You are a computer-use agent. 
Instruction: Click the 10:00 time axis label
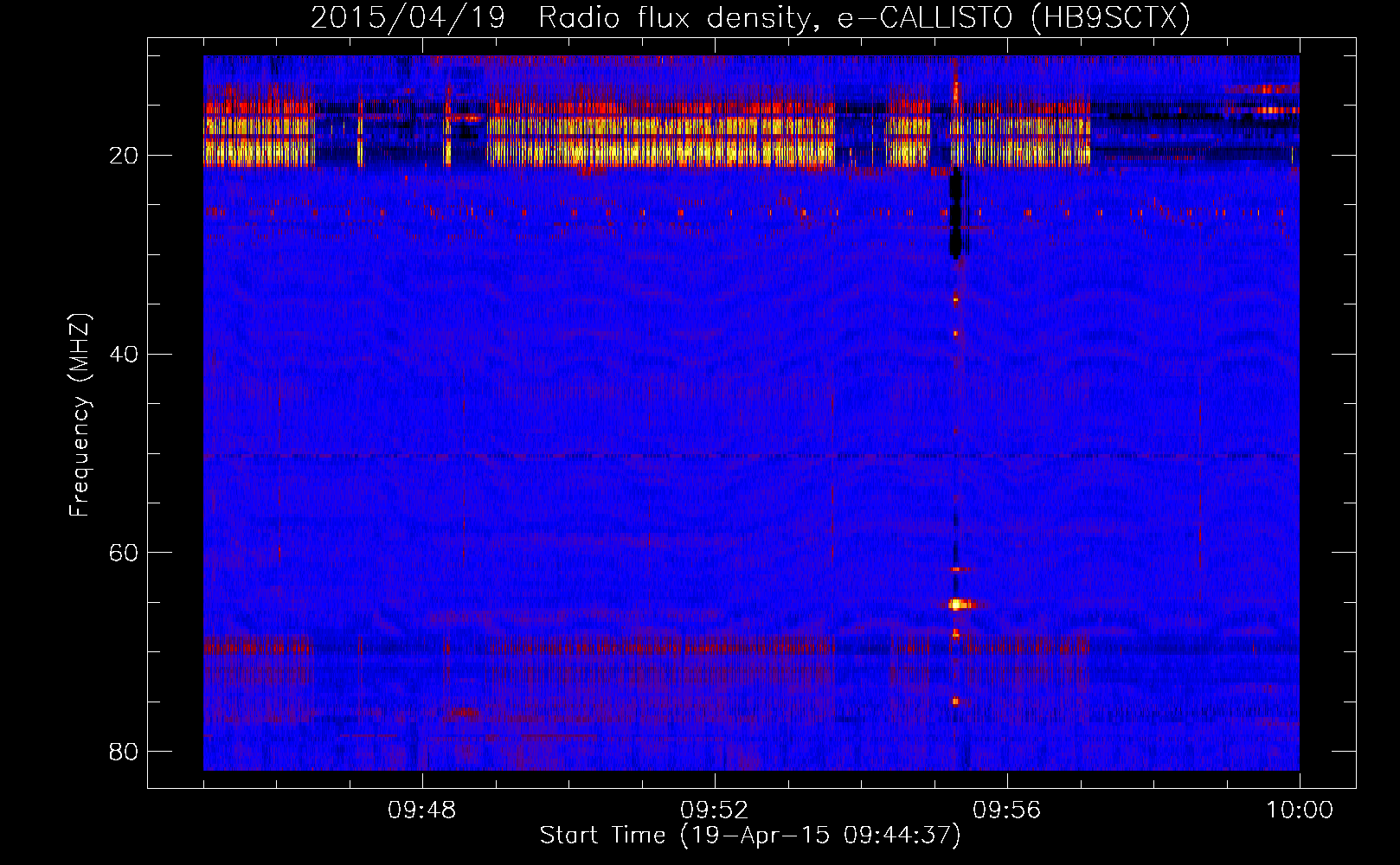pyautogui.click(x=1300, y=810)
